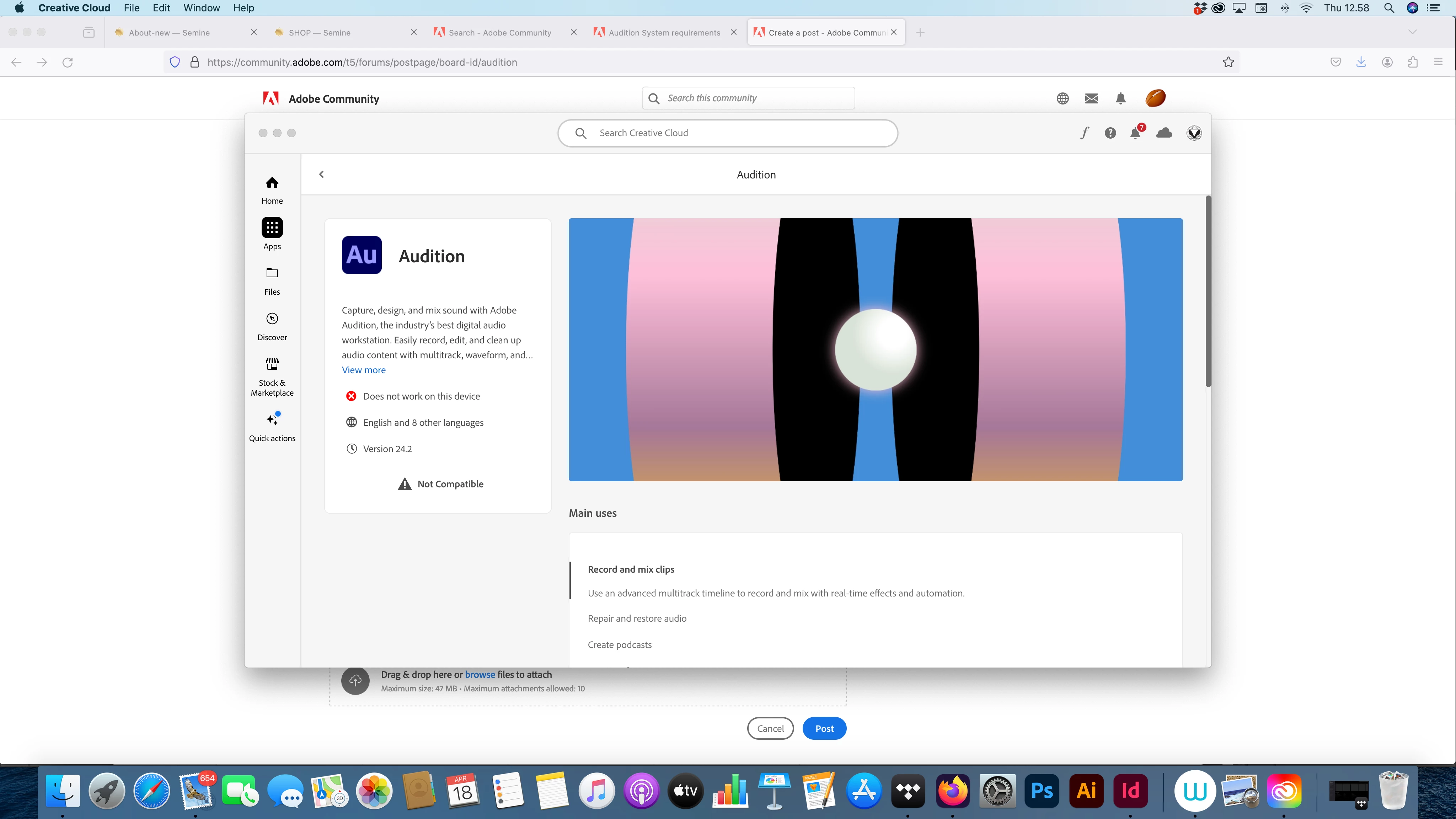Expand description with View more
This screenshot has height=819, width=1456.
point(363,370)
